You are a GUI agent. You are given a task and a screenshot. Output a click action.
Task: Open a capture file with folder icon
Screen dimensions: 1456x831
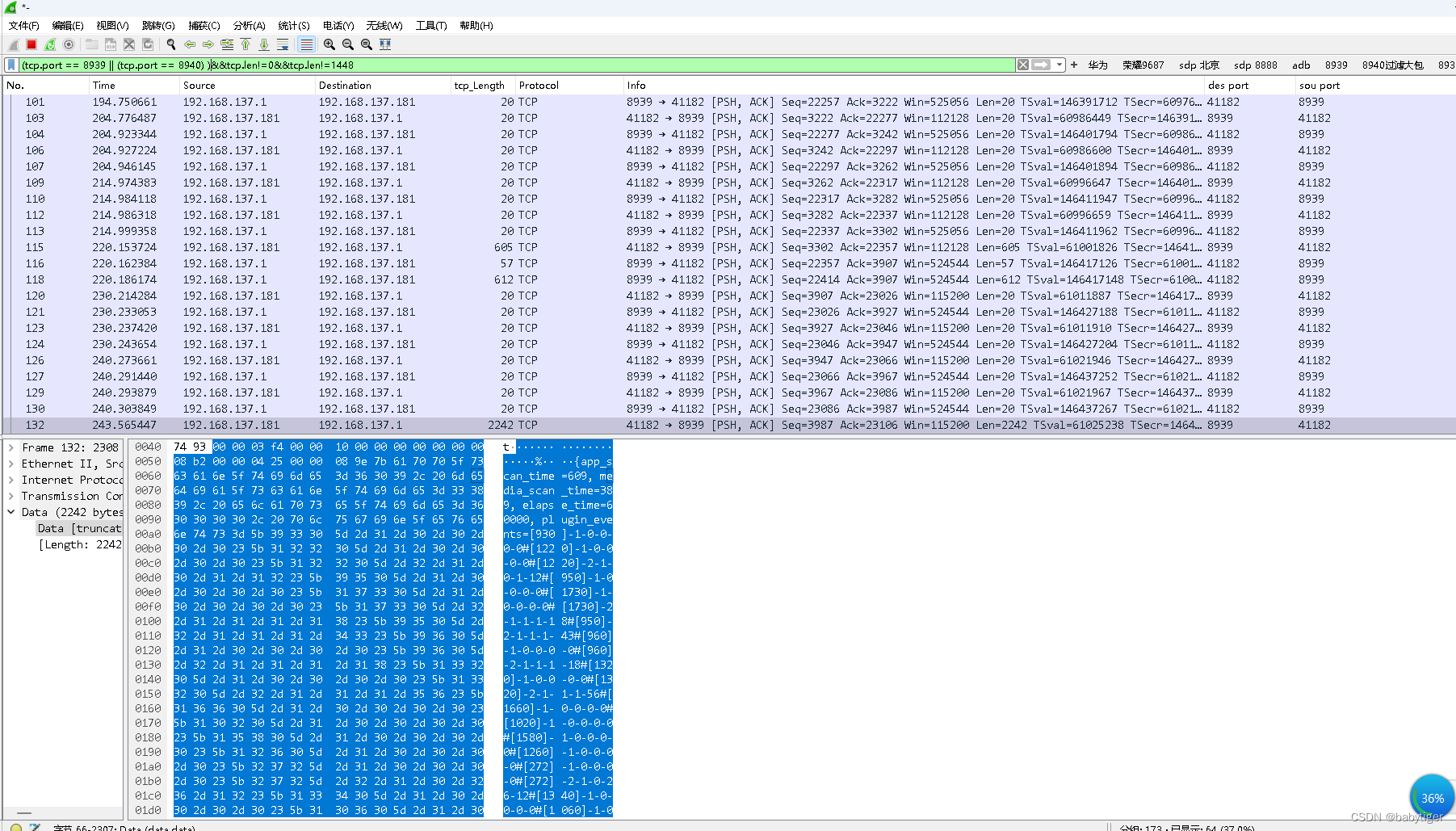tap(92, 44)
